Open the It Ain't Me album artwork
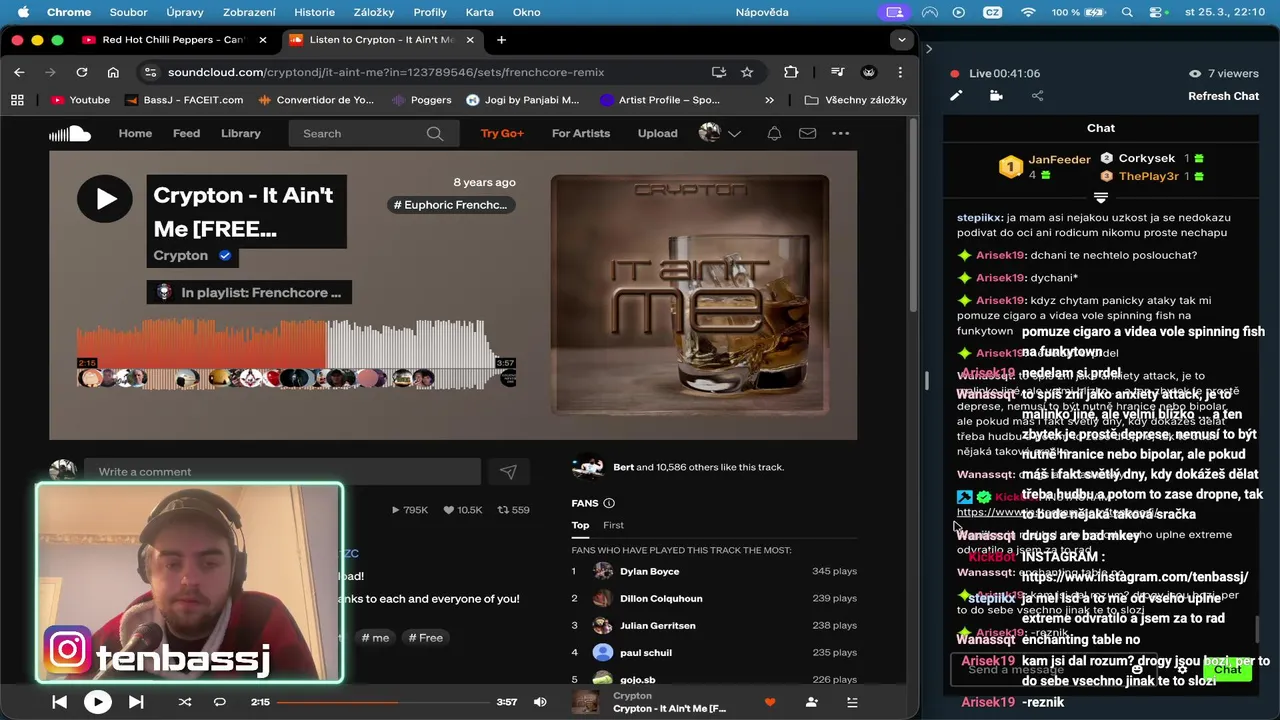This screenshot has height=720, width=1280. [690, 294]
